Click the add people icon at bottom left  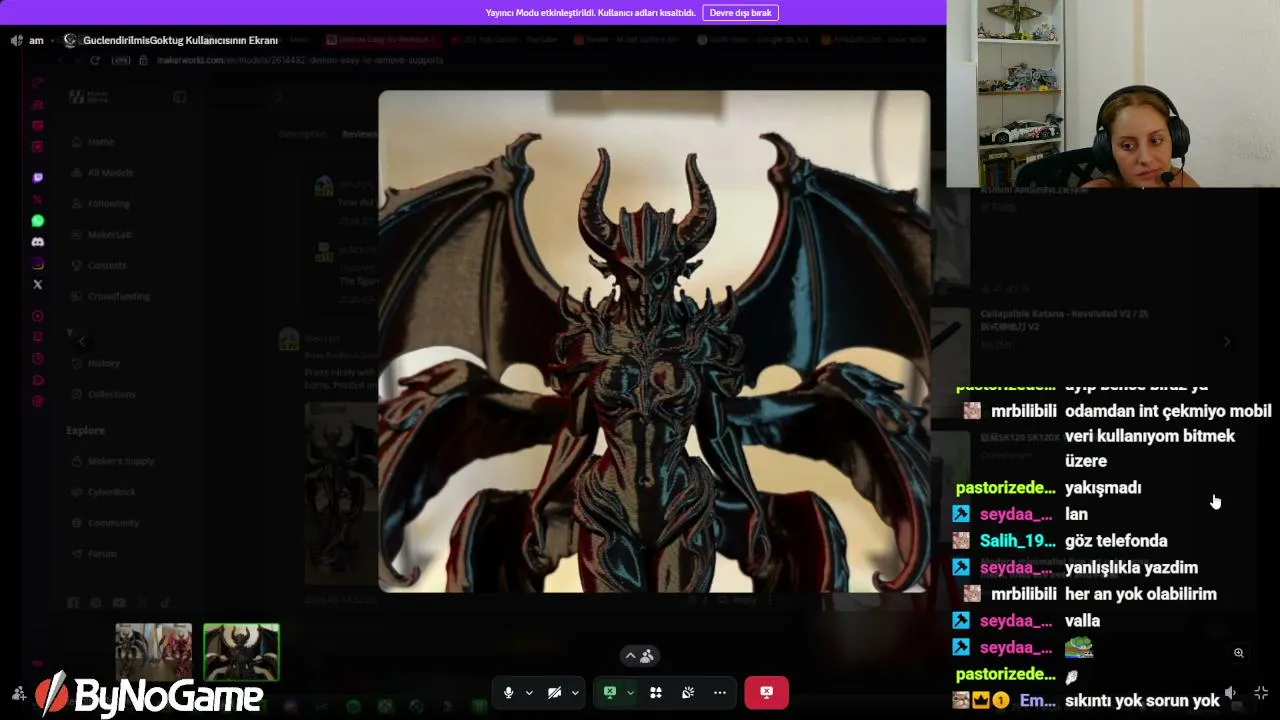18,693
